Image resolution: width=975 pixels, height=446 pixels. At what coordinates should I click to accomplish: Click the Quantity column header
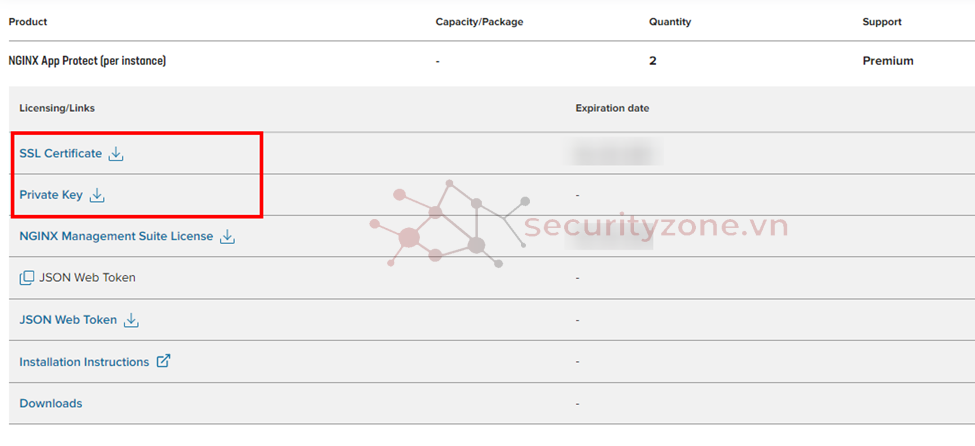669,22
